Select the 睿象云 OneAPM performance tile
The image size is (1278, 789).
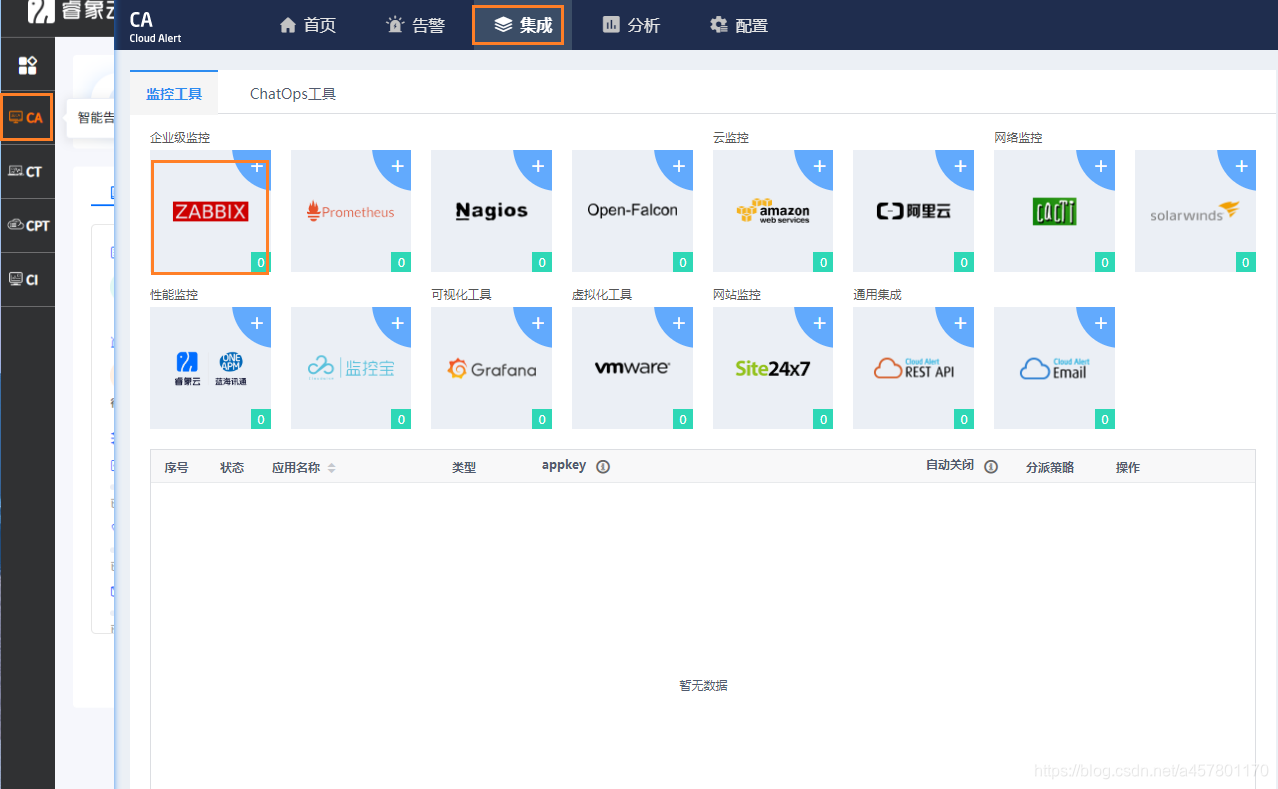[210, 368]
